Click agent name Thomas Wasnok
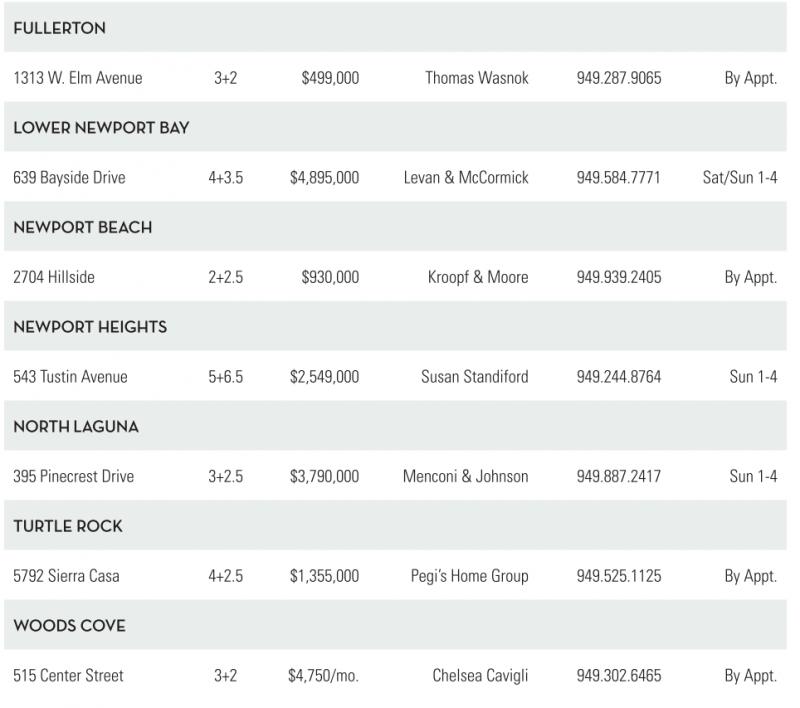Viewport: 800px width, 708px height. [x=476, y=78]
